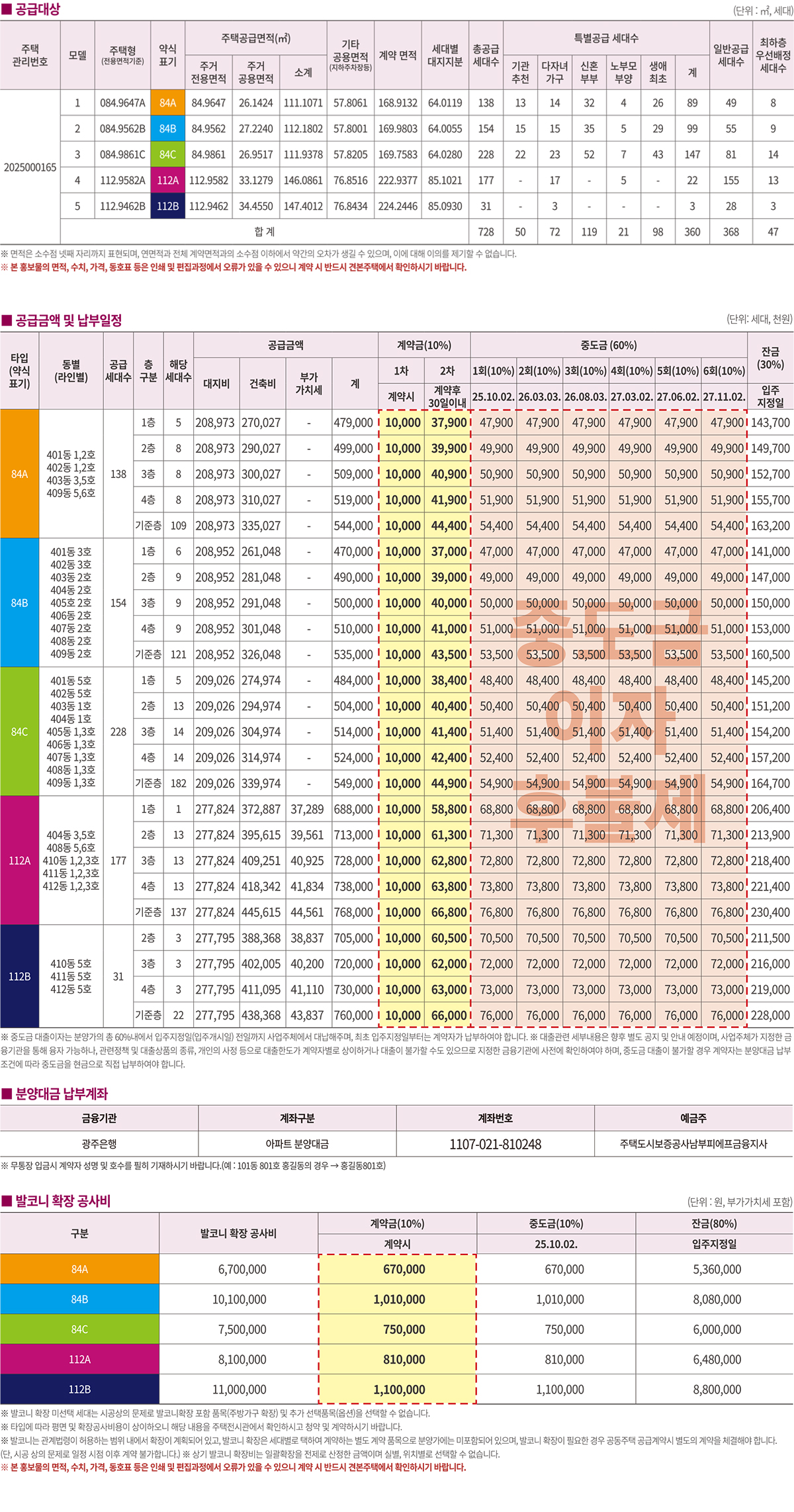The height and width of the screenshot is (1512, 794).
Task: Click the 중도금 (60%) column header
Action: pyautogui.click(x=608, y=345)
